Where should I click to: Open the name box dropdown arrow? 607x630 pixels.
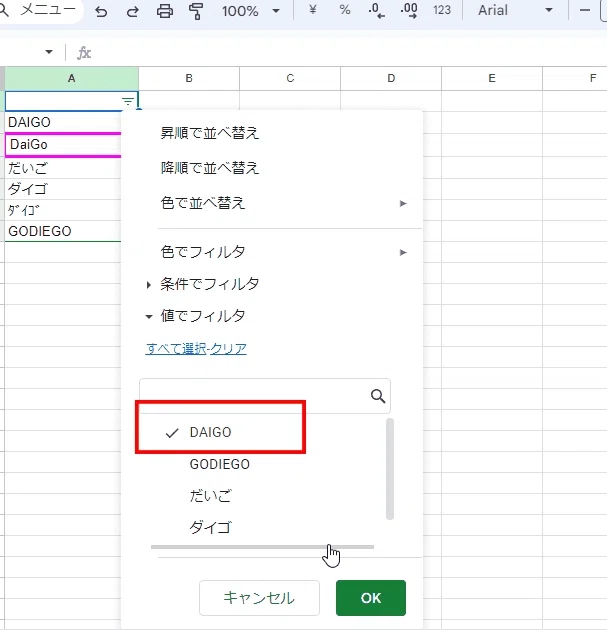click(49, 52)
